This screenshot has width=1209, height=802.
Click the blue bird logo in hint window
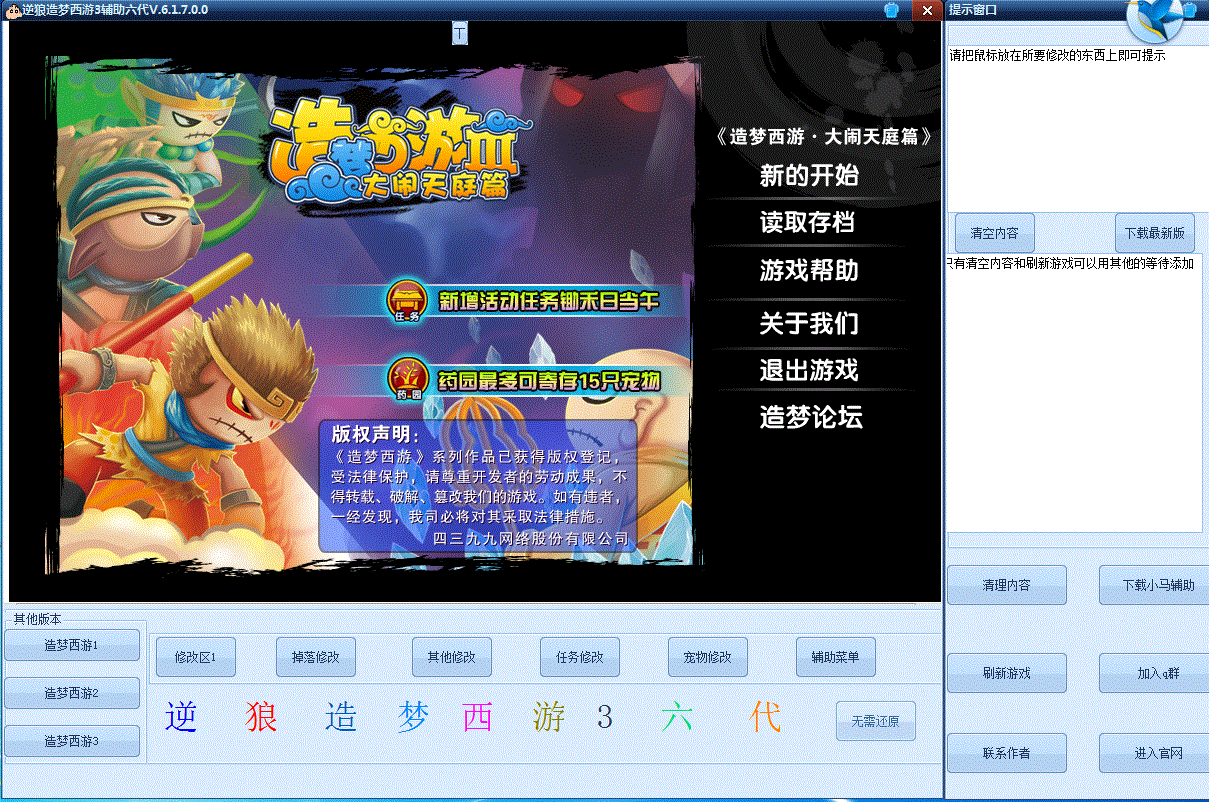1160,17
